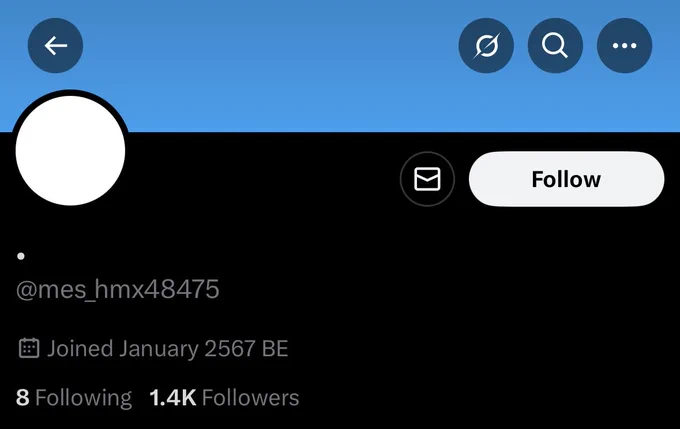Screen dimensions: 680x429
Task: Open profile search magnifier icon
Action: (555, 46)
